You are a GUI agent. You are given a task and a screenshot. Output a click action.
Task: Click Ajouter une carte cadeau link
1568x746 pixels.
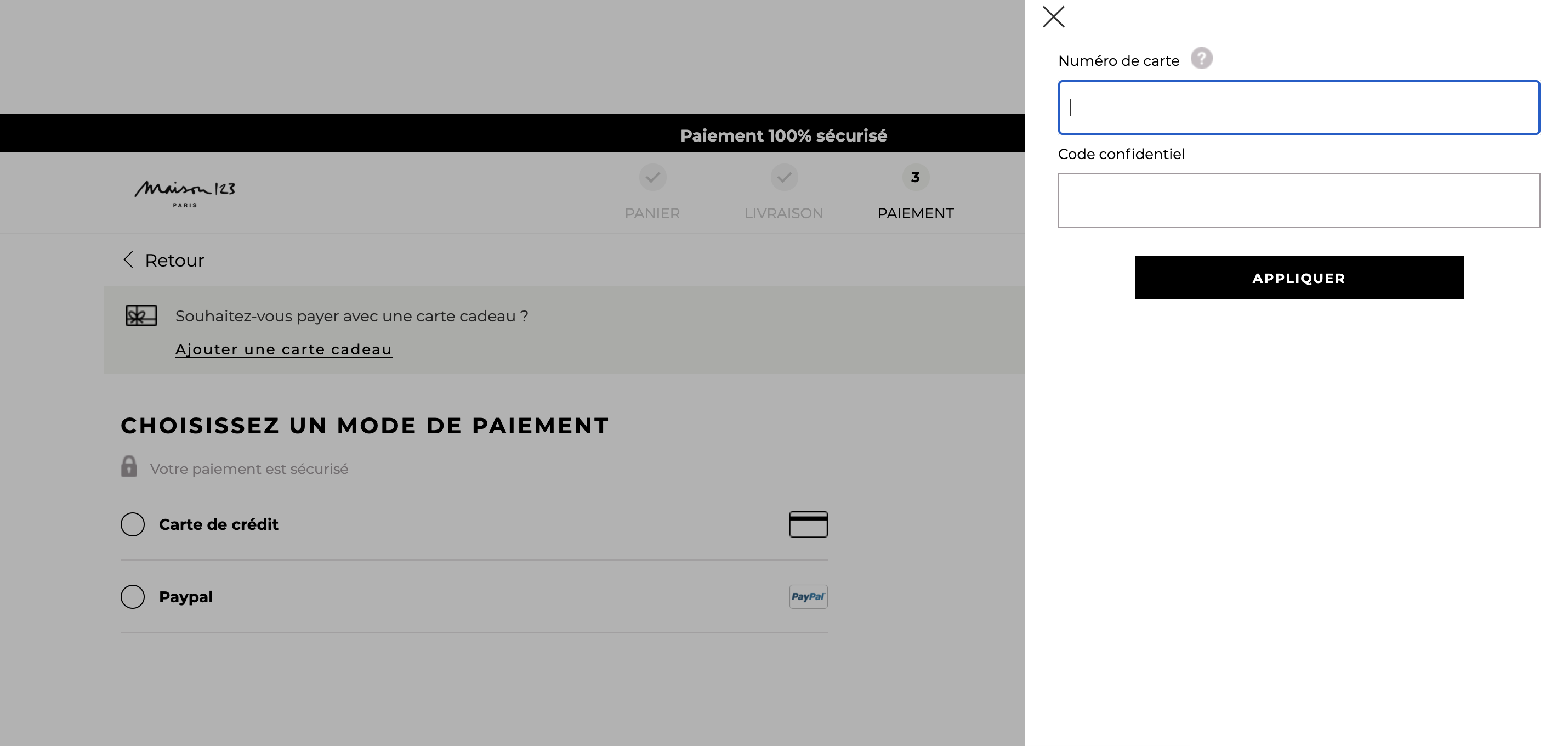tap(283, 349)
